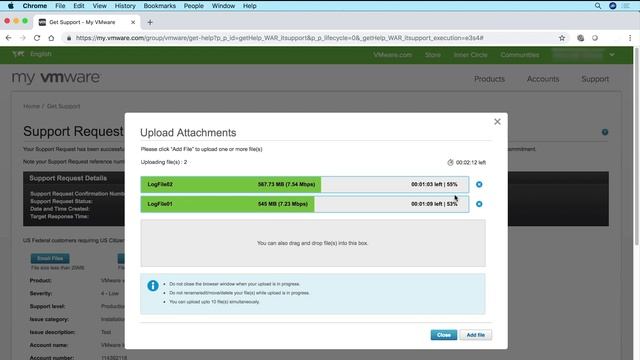Screen dimensions: 640x360
Task: Open the browser home page icon
Action: click(x=51, y=38)
